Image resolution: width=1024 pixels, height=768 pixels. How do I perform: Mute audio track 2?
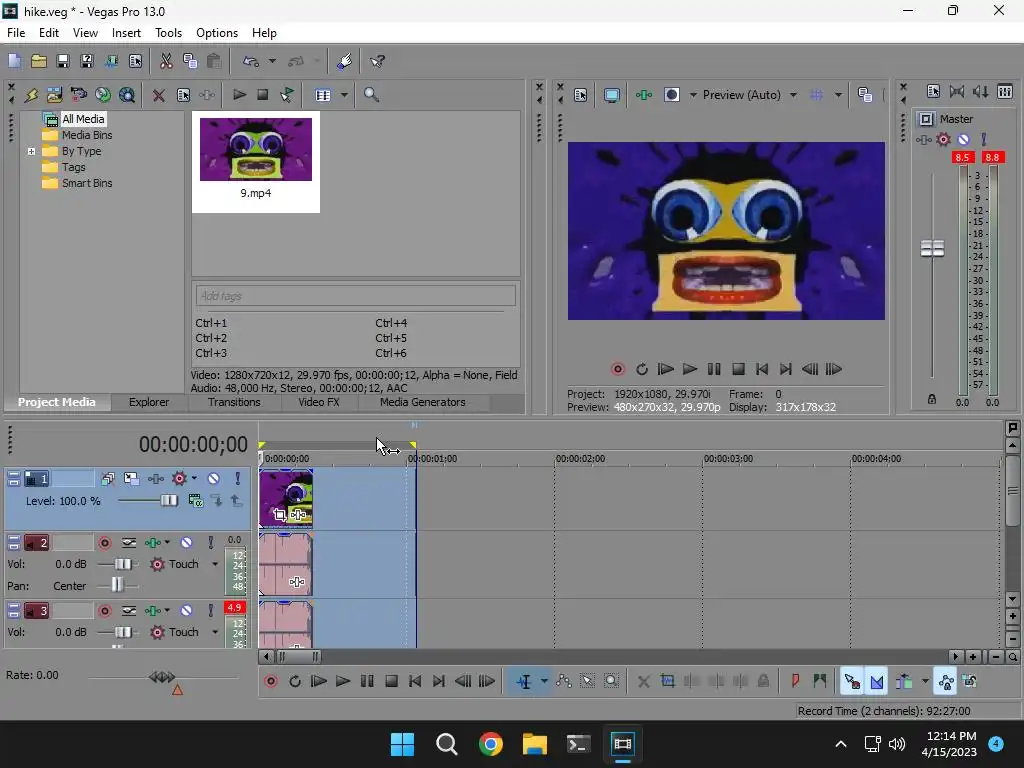point(186,543)
